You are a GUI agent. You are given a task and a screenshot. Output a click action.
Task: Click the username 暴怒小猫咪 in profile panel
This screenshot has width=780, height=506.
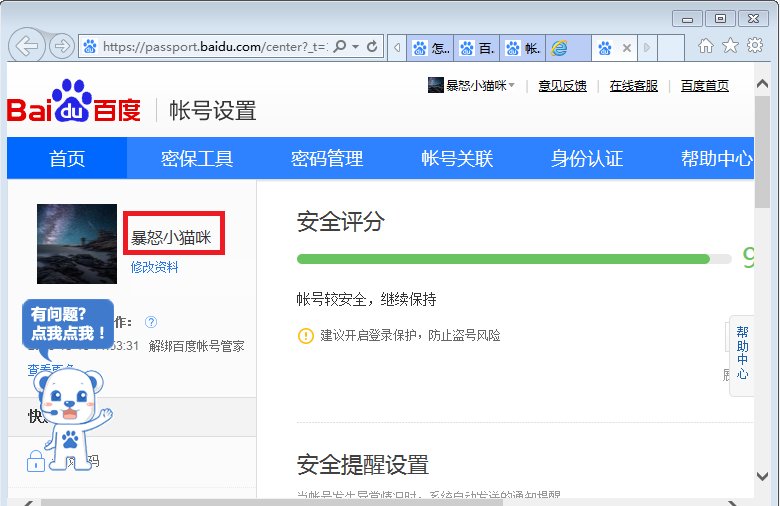[x=171, y=238]
